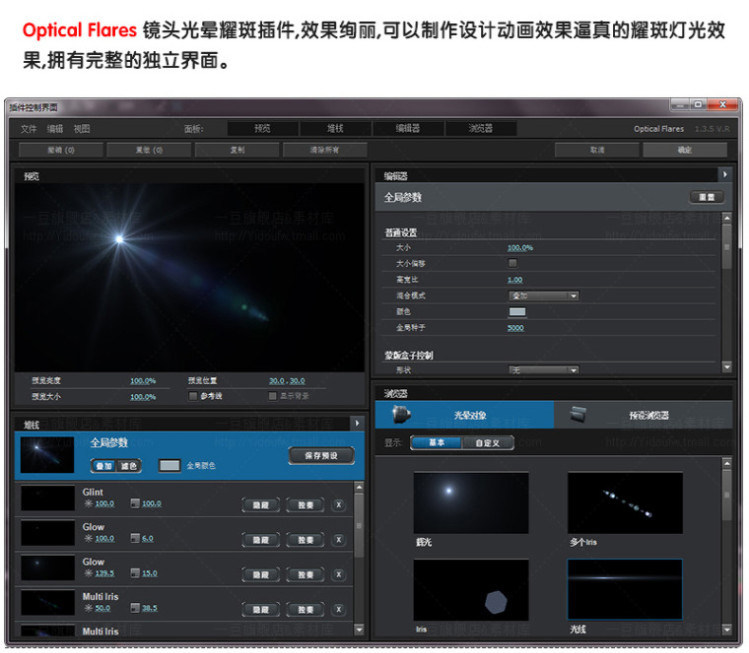749x653 pixels.
Task: Switch to the 光晕对象 browser tab
Action: click(x=464, y=415)
